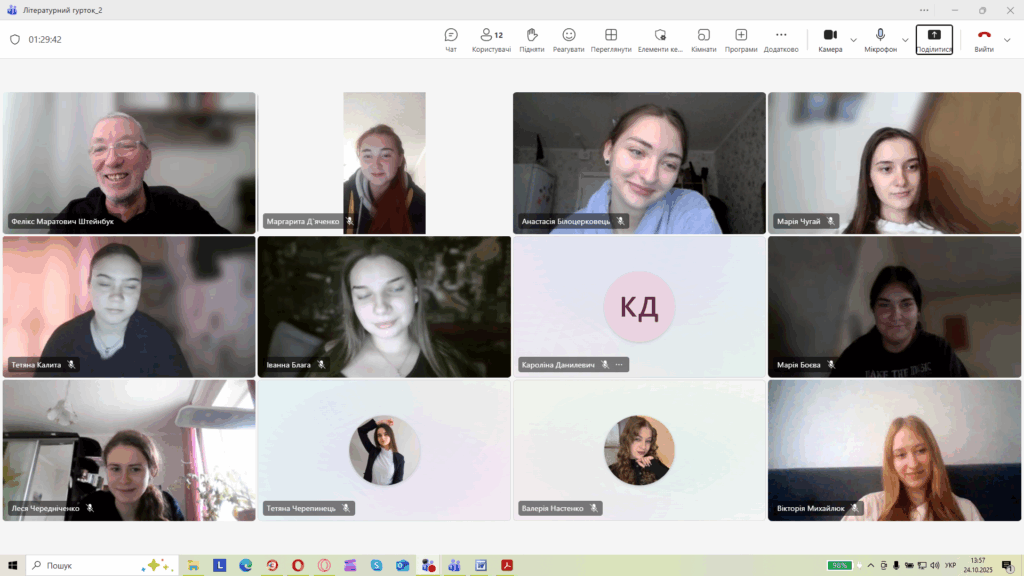Select Фелікс Маратович Штейнбук video tile
1024x576 pixels.
[x=129, y=160]
